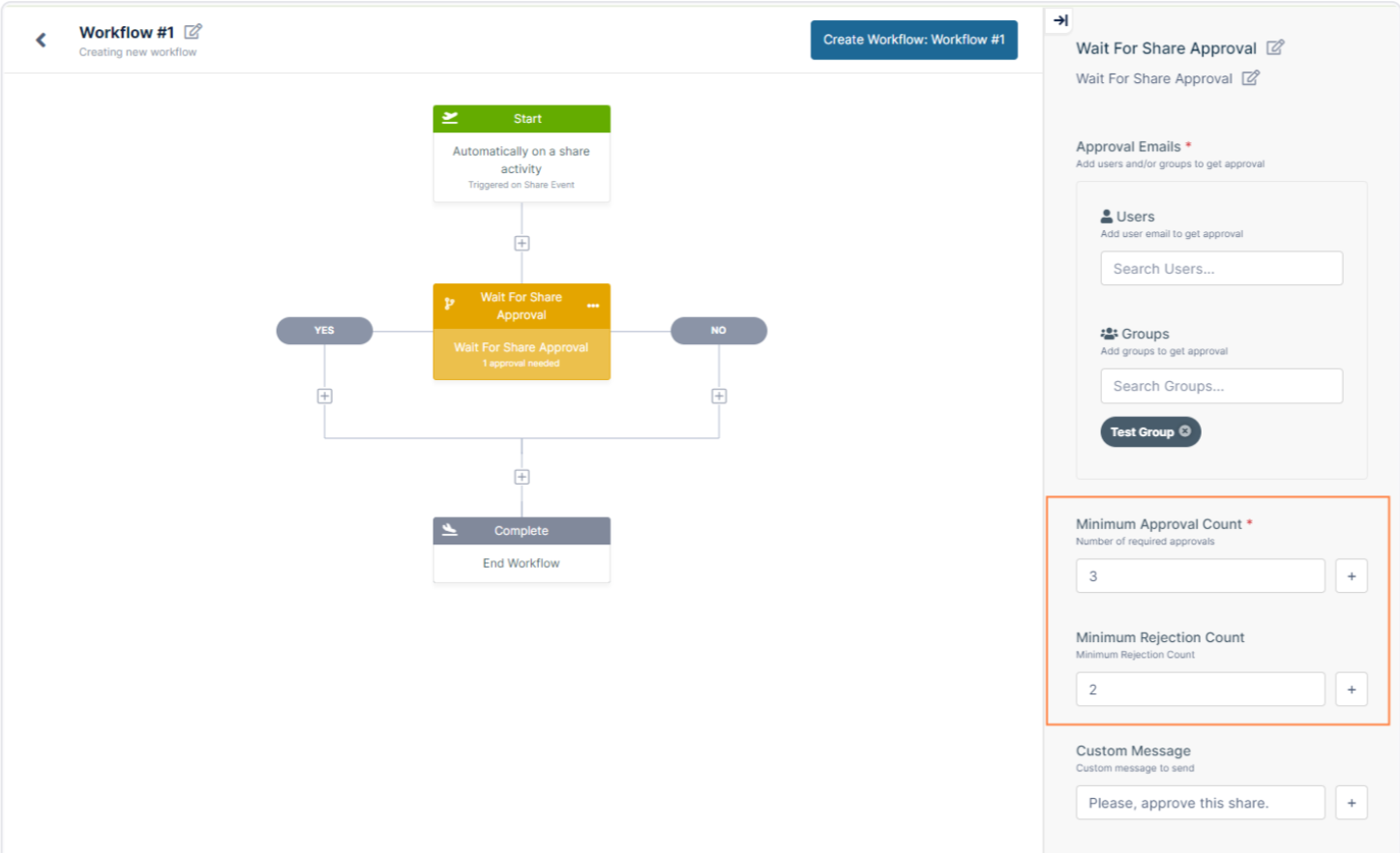The height and width of the screenshot is (853, 1400).
Task: Click the Create Workflow: Workflow #1 button
Action: (913, 40)
